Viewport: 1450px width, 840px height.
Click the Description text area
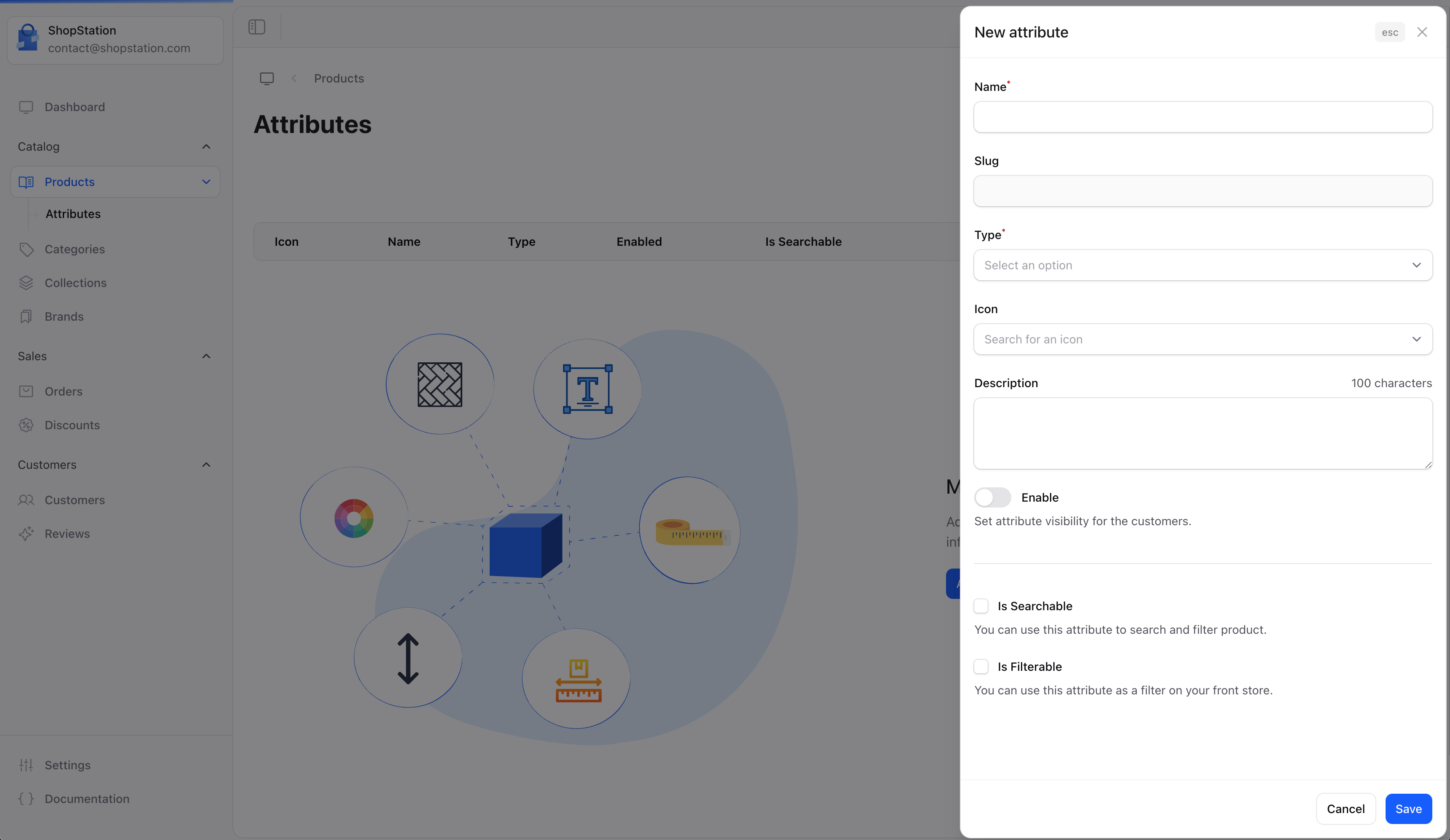click(x=1202, y=433)
